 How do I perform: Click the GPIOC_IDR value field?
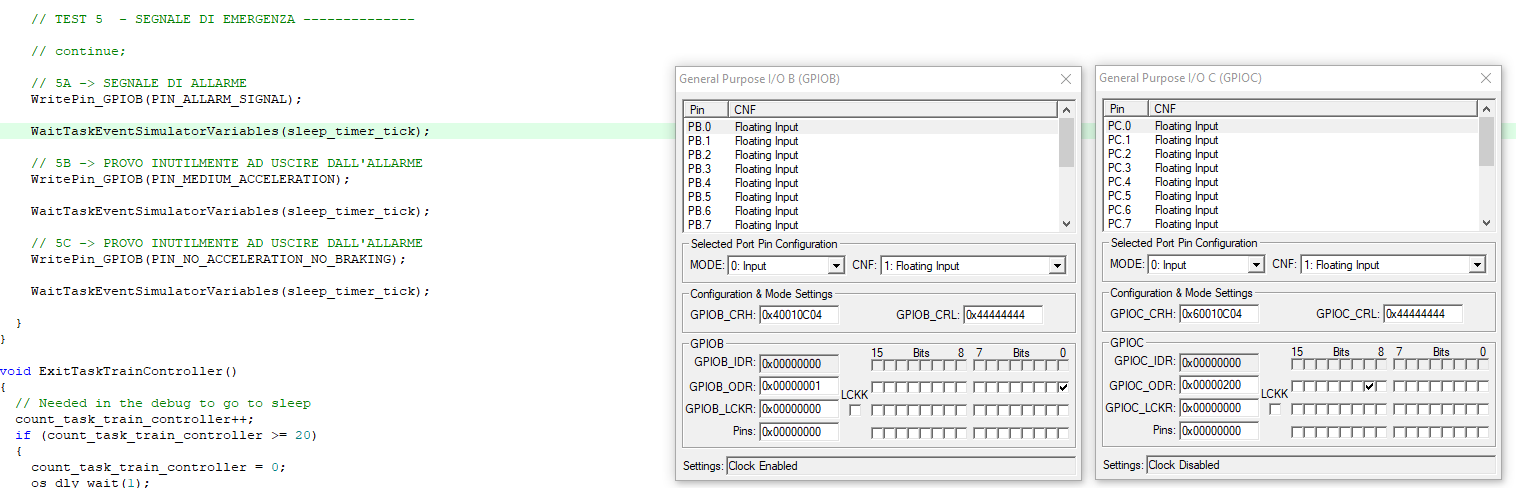click(1219, 363)
